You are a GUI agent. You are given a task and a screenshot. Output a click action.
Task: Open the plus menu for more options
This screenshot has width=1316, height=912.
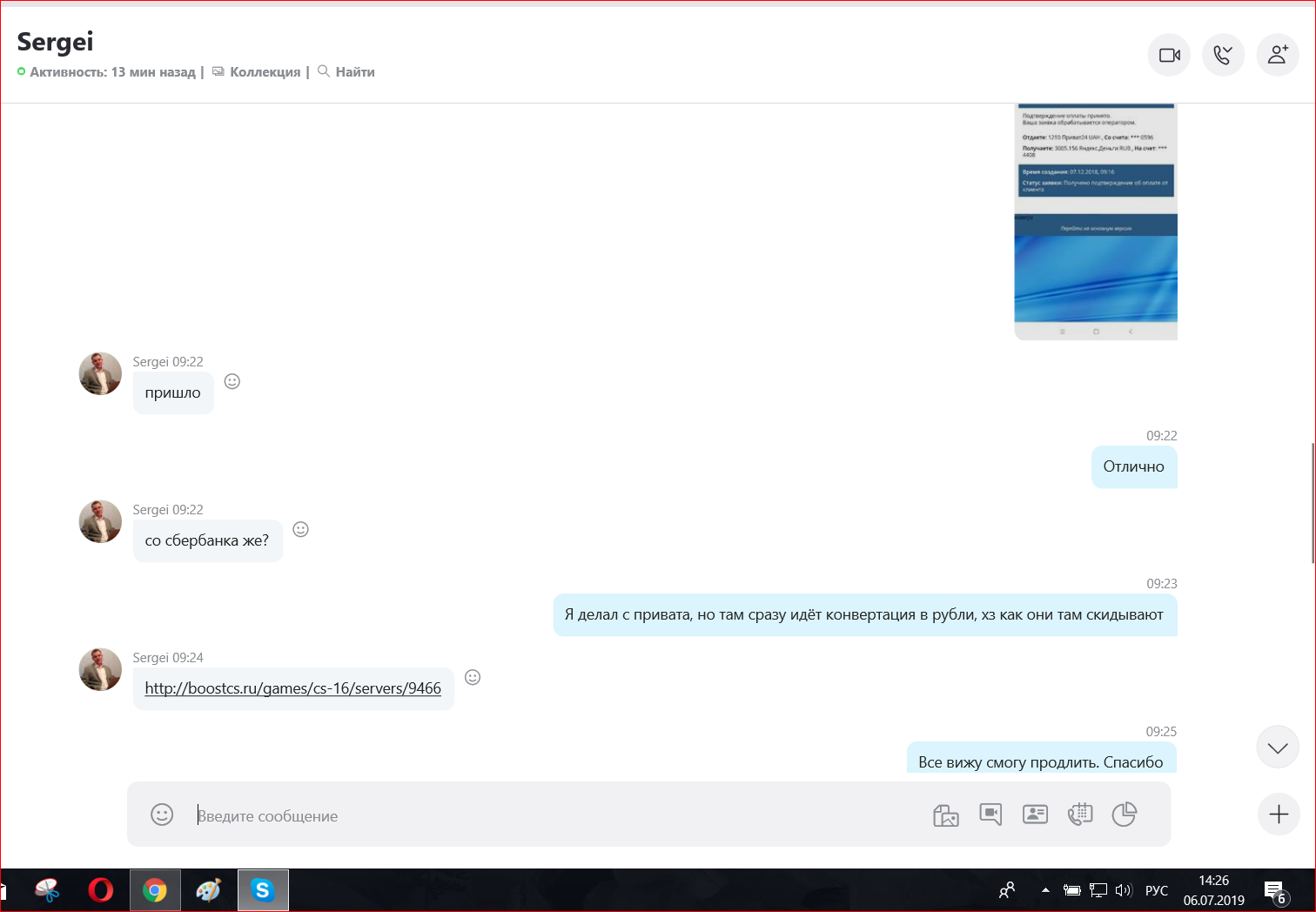point(1279,815)
